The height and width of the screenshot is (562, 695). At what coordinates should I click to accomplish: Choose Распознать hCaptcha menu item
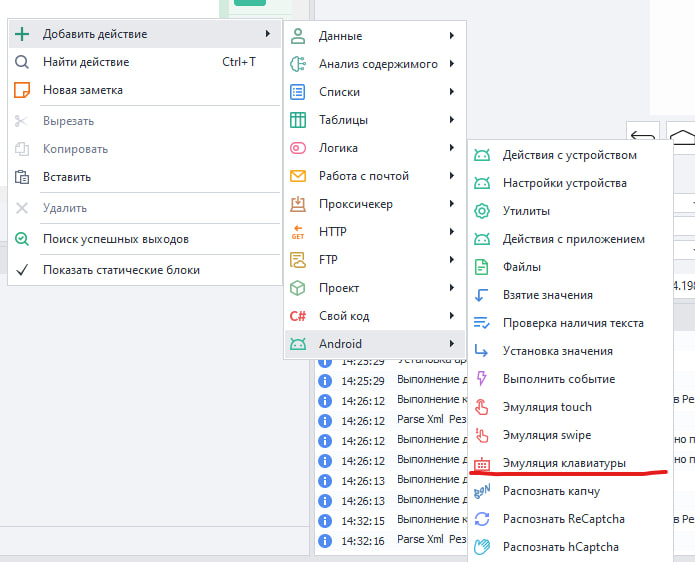pyautogui.click(x=570, y=547)
